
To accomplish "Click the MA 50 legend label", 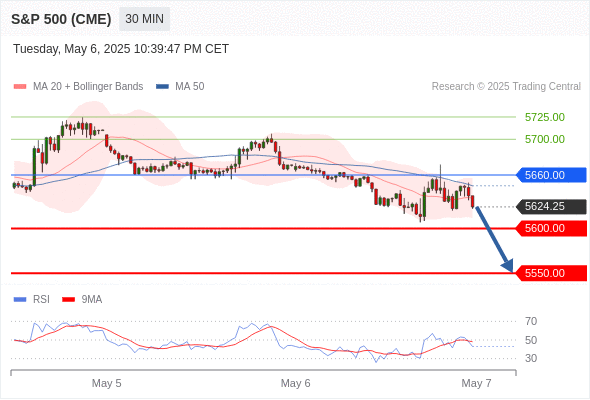I will pos(190,87).
